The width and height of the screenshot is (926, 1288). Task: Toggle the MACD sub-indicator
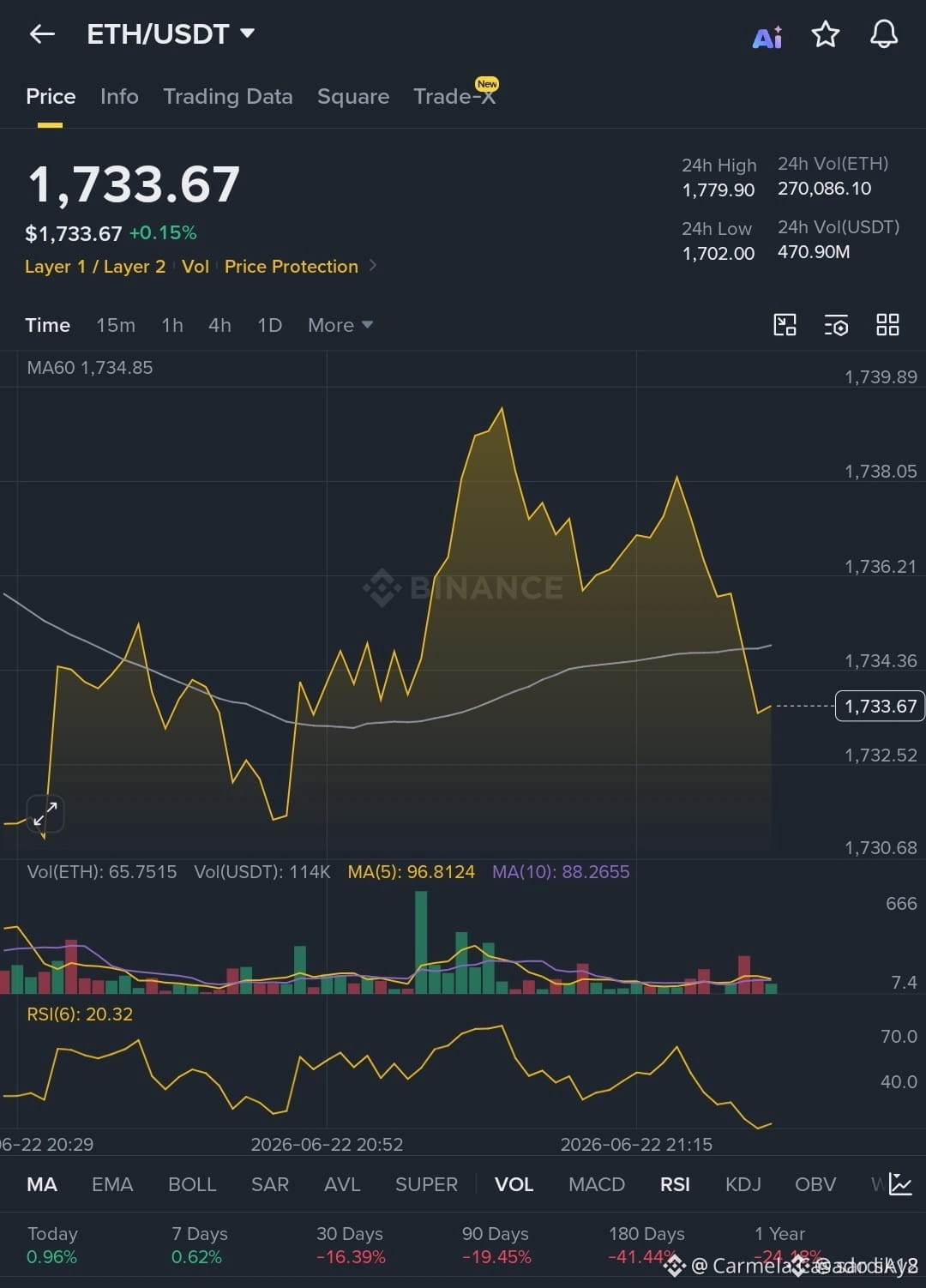[x=597, y=1184]
